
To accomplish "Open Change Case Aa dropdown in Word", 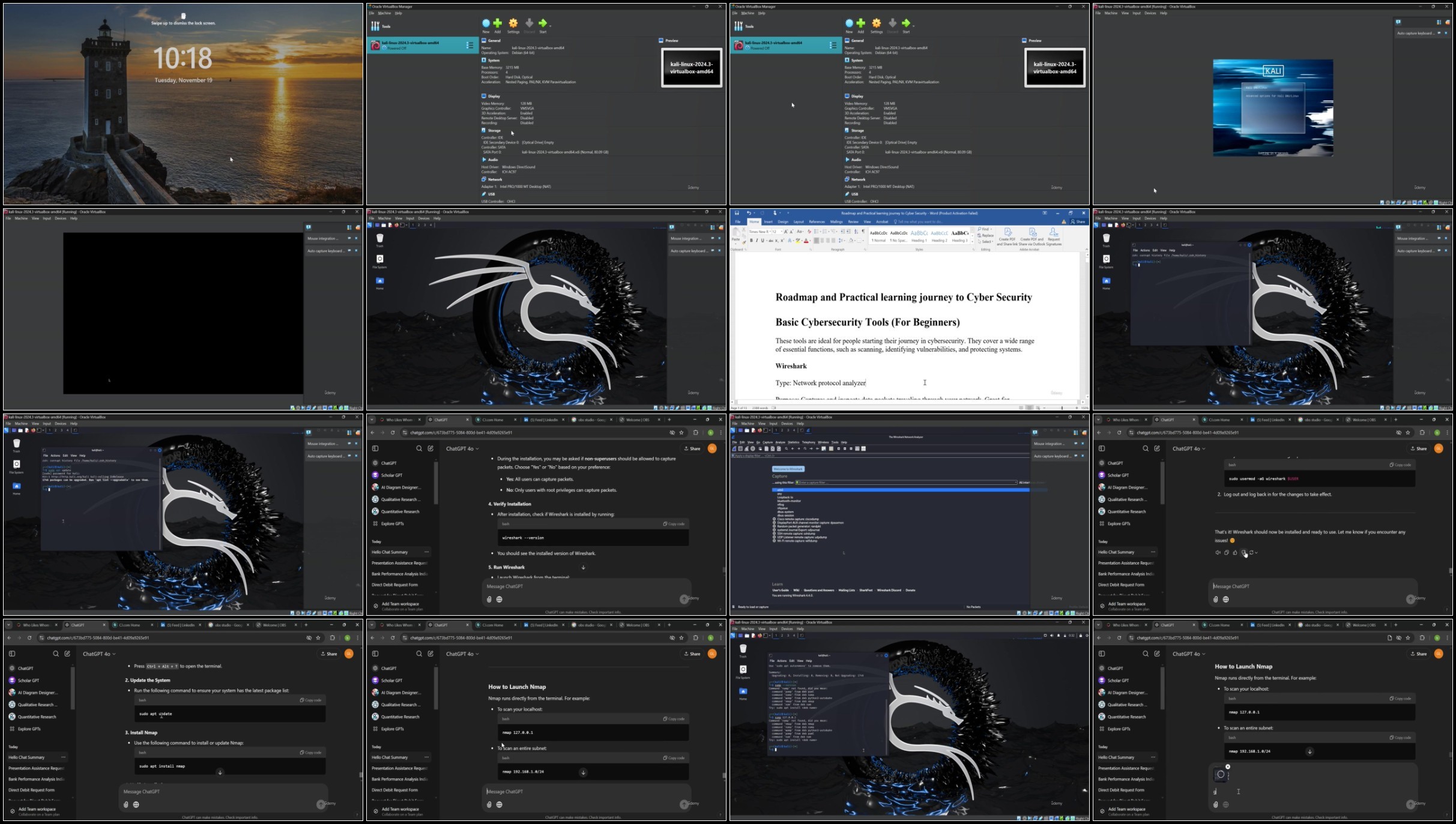I will point(800,231).
